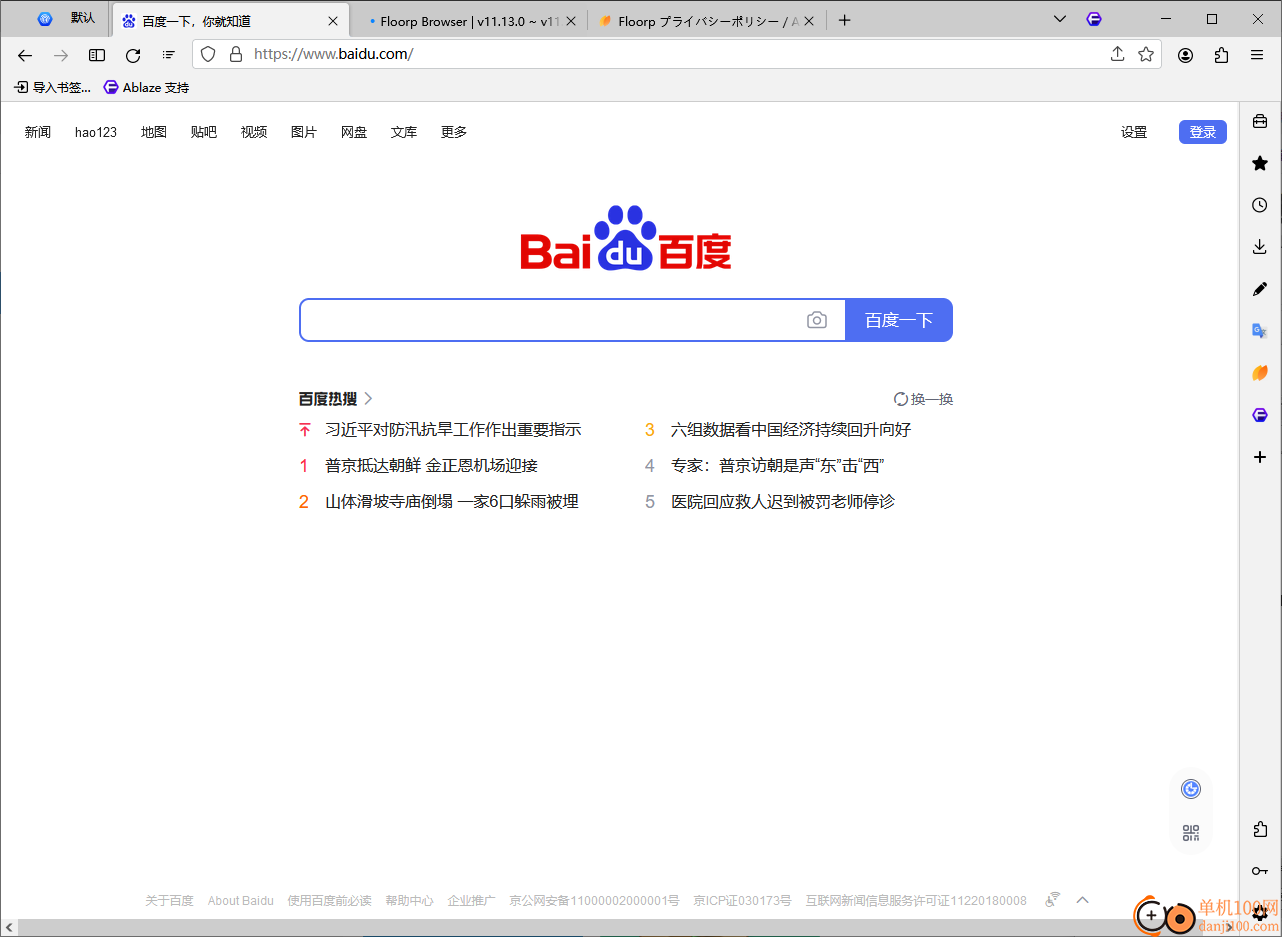This screenshot has width=1282, height=937.
Task: Open the About Baidu footer link
Action: coord(240,900)
